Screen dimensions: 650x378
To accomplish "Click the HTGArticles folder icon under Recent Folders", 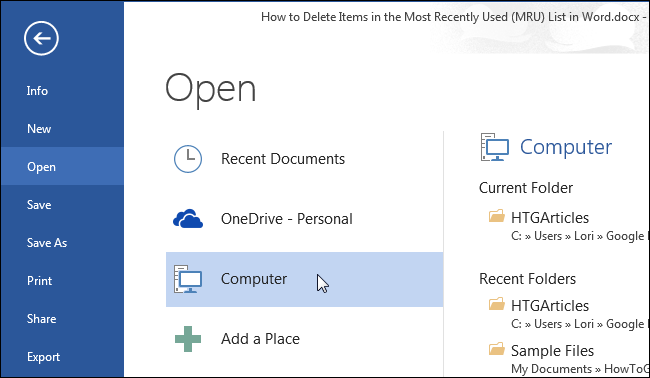I will click(496, 304).
